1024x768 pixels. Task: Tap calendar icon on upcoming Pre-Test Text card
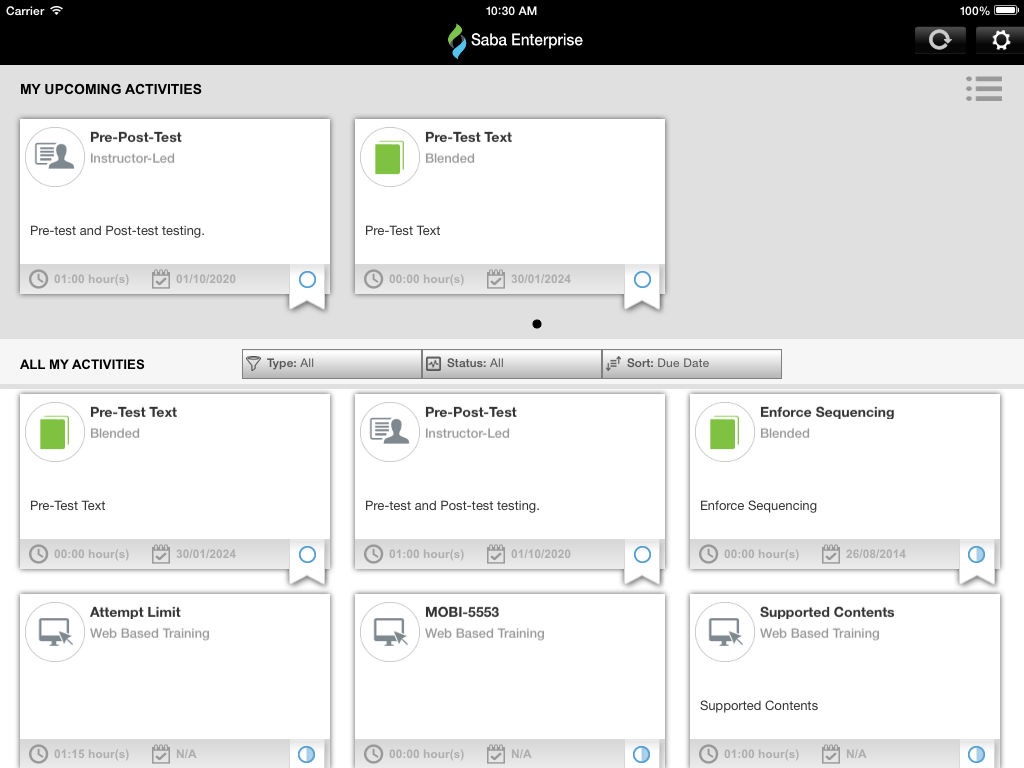tap(496, 279)
